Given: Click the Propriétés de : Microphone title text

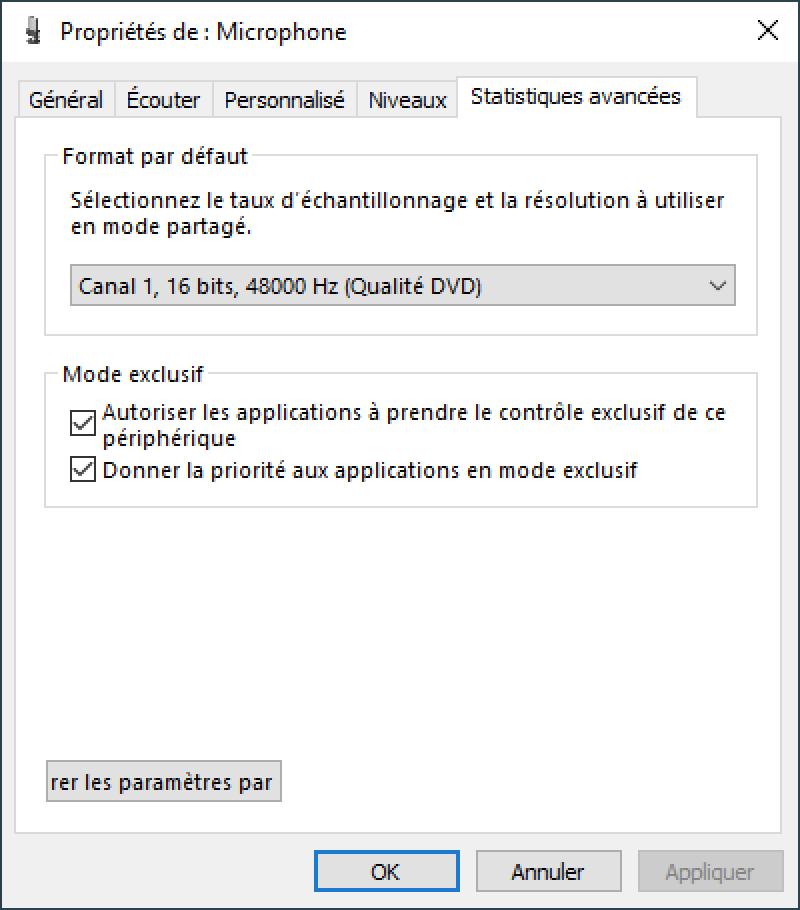Looking at the screenshot, I should tap(203, 32).
